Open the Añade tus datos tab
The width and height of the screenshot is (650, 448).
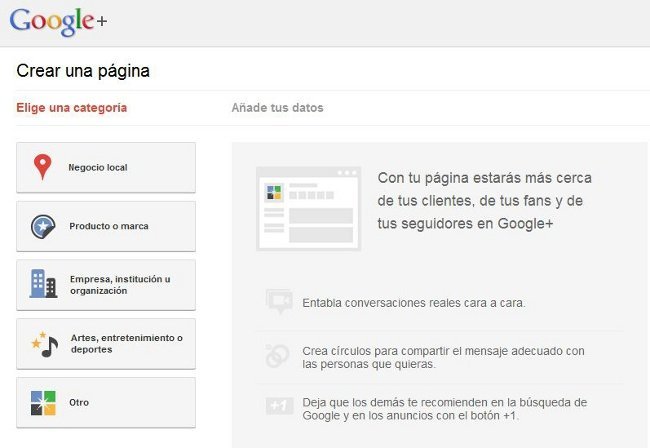tap(277, 108)
